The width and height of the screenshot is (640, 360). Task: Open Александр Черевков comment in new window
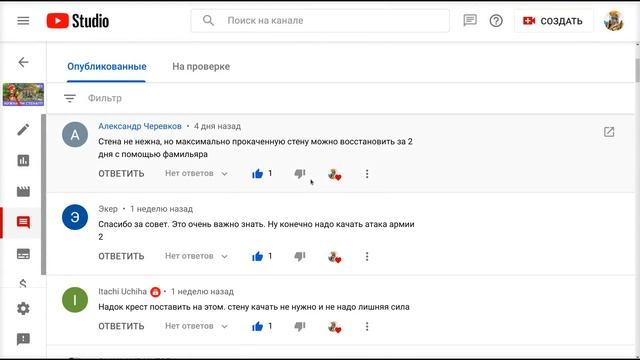609,132
